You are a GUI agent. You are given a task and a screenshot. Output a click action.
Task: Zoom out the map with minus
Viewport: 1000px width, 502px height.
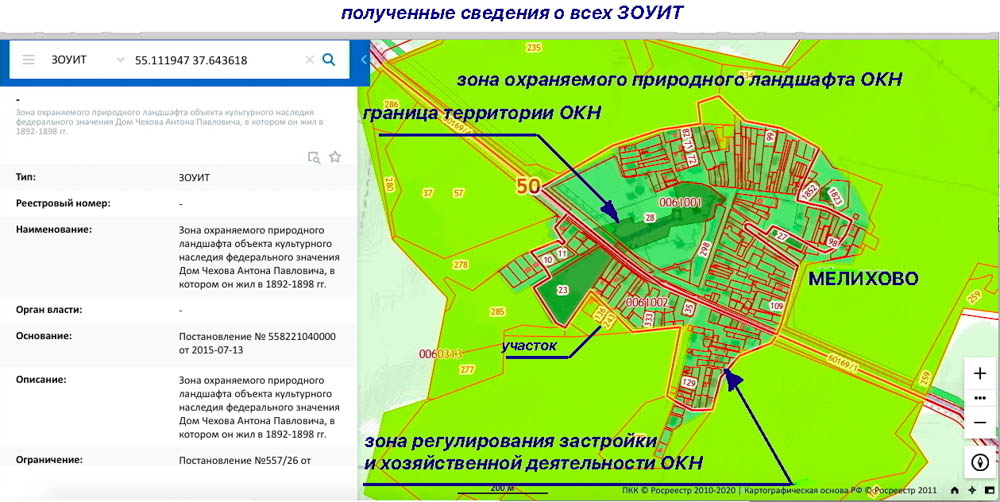tap(980, 422)
